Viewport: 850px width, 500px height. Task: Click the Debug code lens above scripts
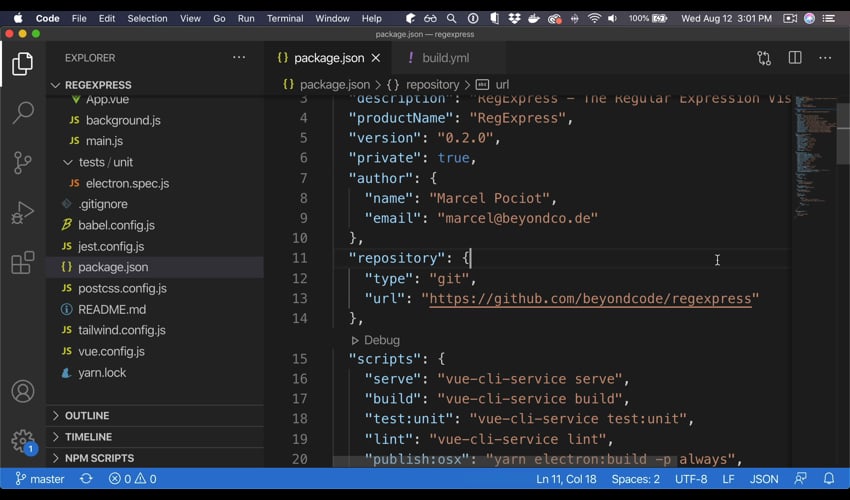pyautogui.click(x=376, y=340)
